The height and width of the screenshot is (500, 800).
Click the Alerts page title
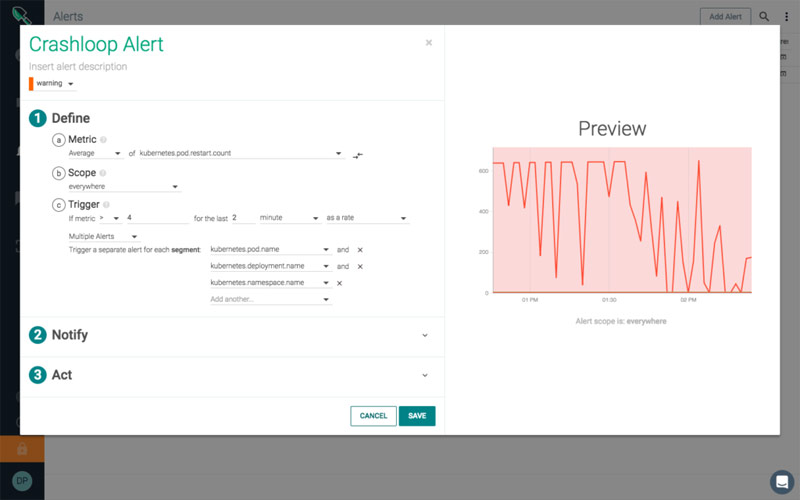click(x=68, y=16)
